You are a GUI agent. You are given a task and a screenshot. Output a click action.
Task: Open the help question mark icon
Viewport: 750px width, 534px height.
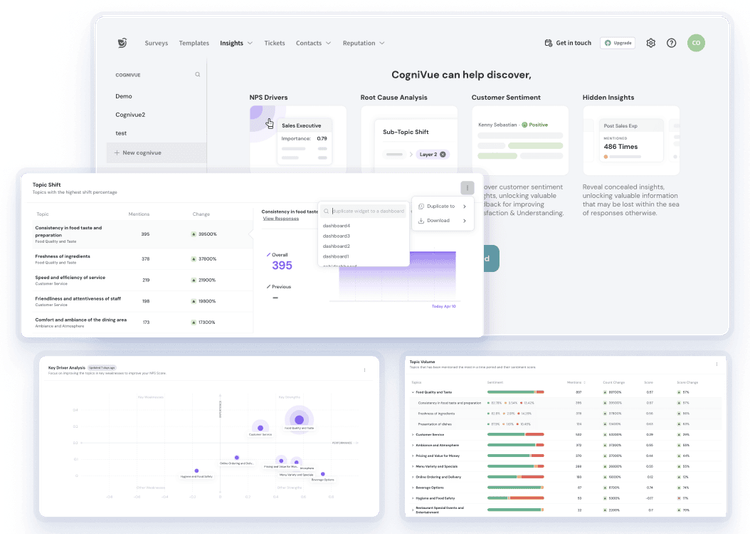pos(672,43)
